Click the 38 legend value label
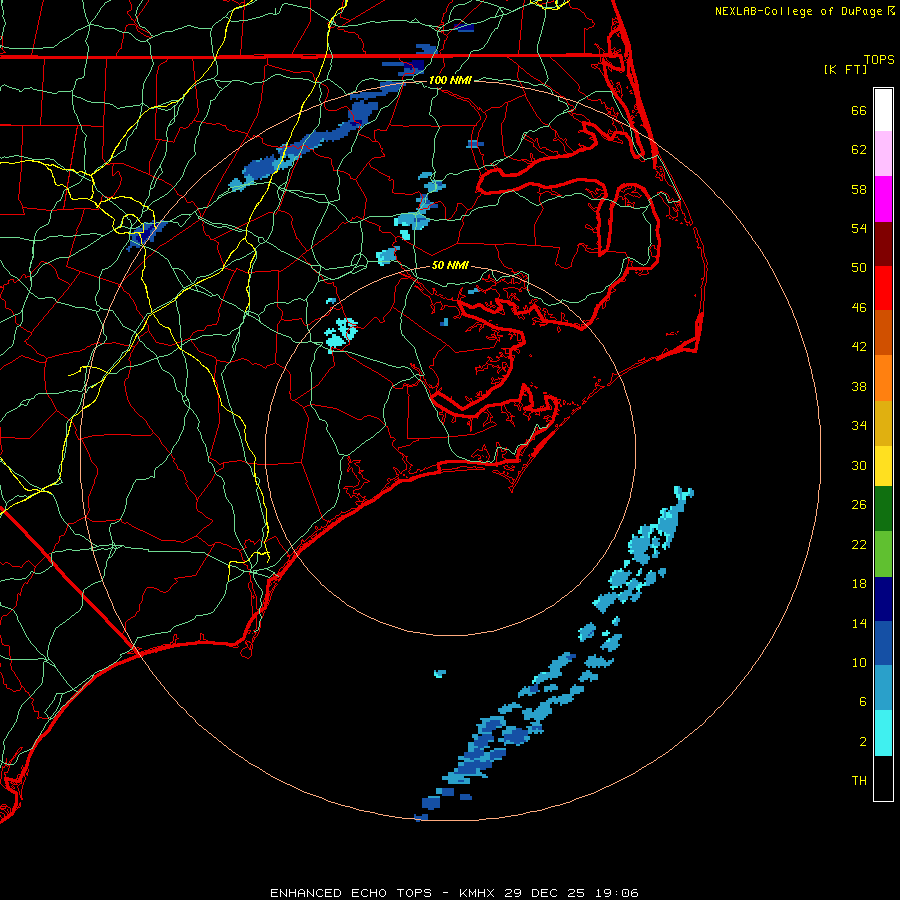This screenshot has width=900, height=900. tap(859, 386)
